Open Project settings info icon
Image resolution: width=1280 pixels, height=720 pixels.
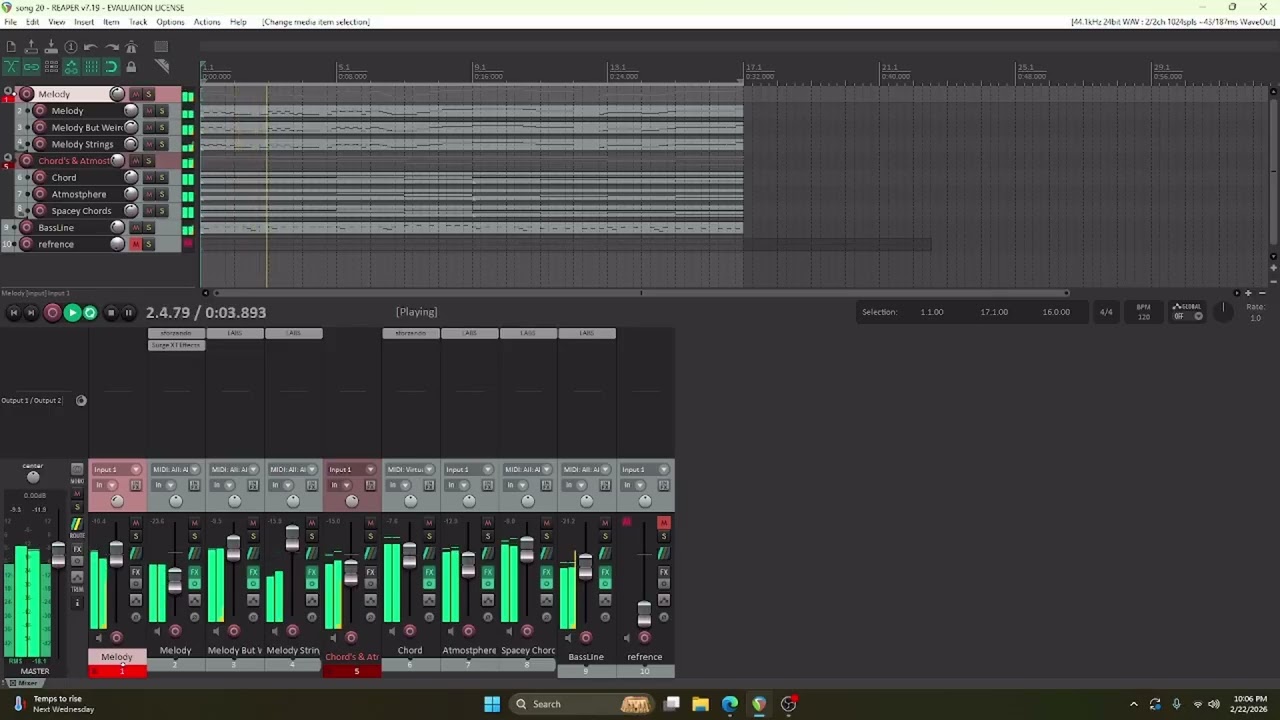71,47
